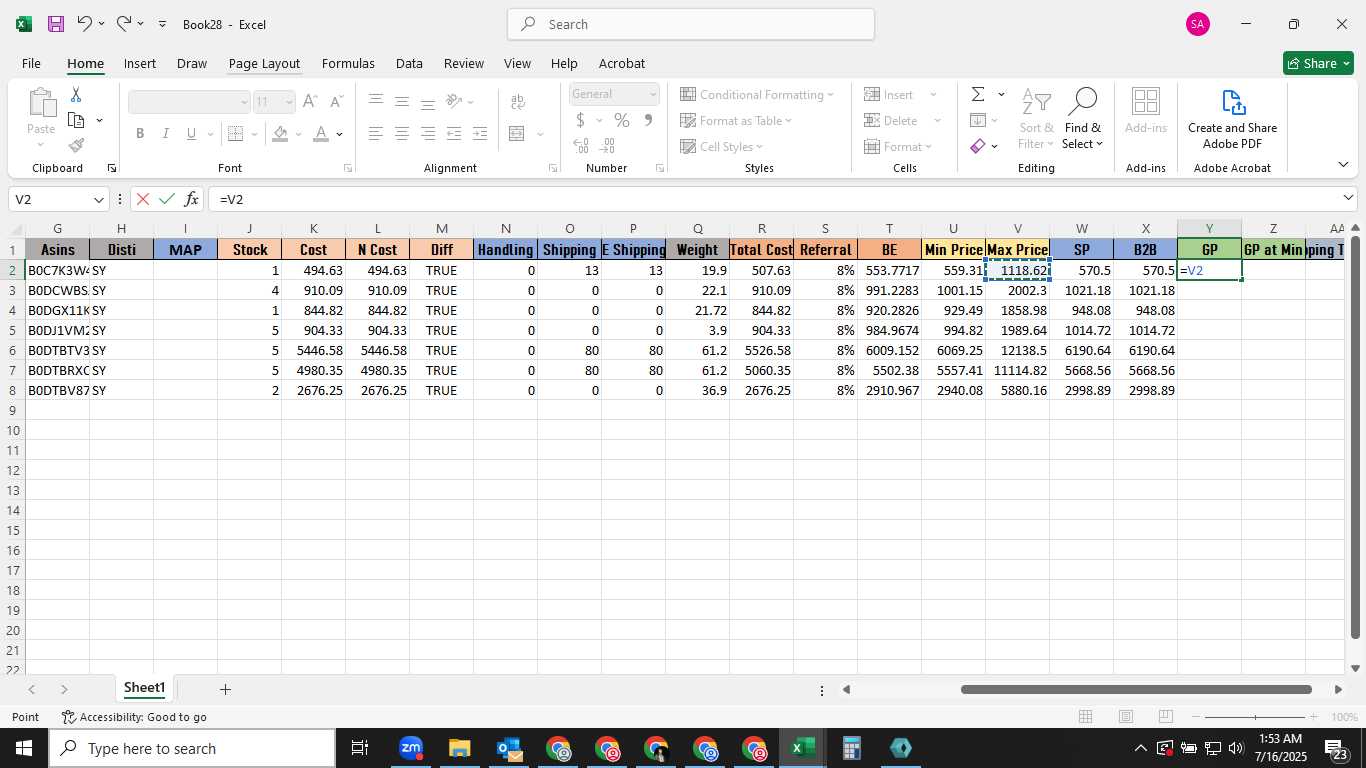This screenshot has height=768, width=1366.
Task: Open the Font Color picker arrow
Action: pos(340,134)
